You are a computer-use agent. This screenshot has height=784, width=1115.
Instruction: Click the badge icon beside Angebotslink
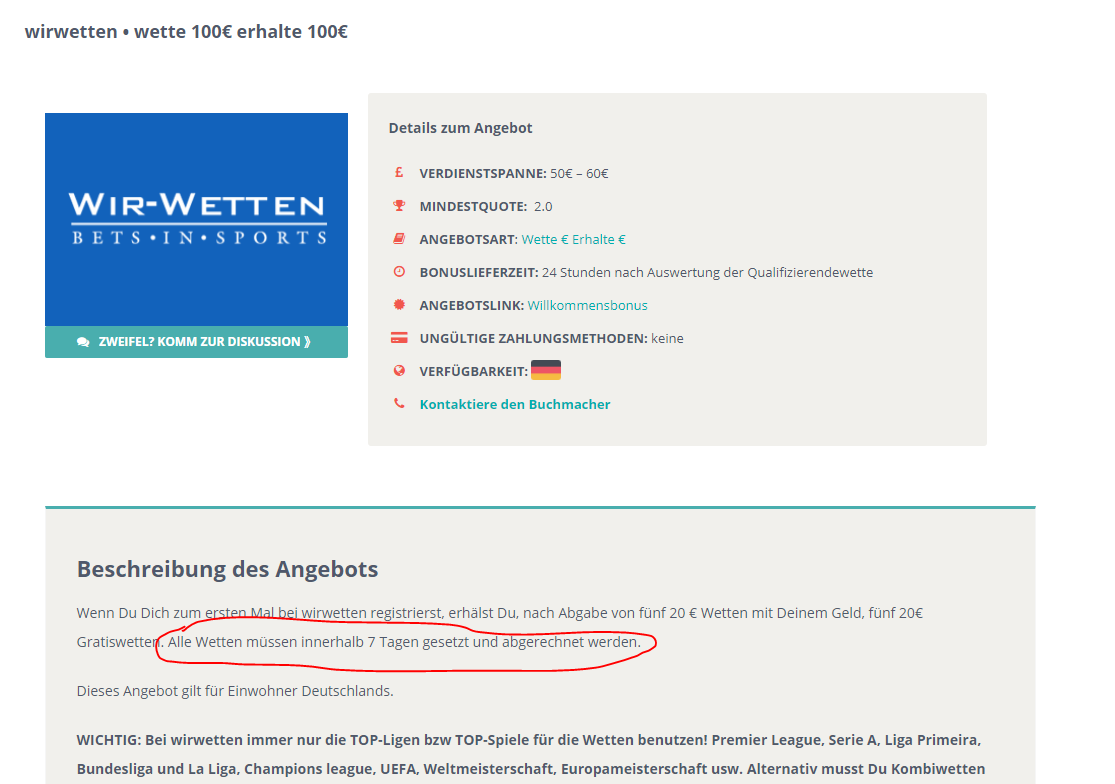(399, 304)
